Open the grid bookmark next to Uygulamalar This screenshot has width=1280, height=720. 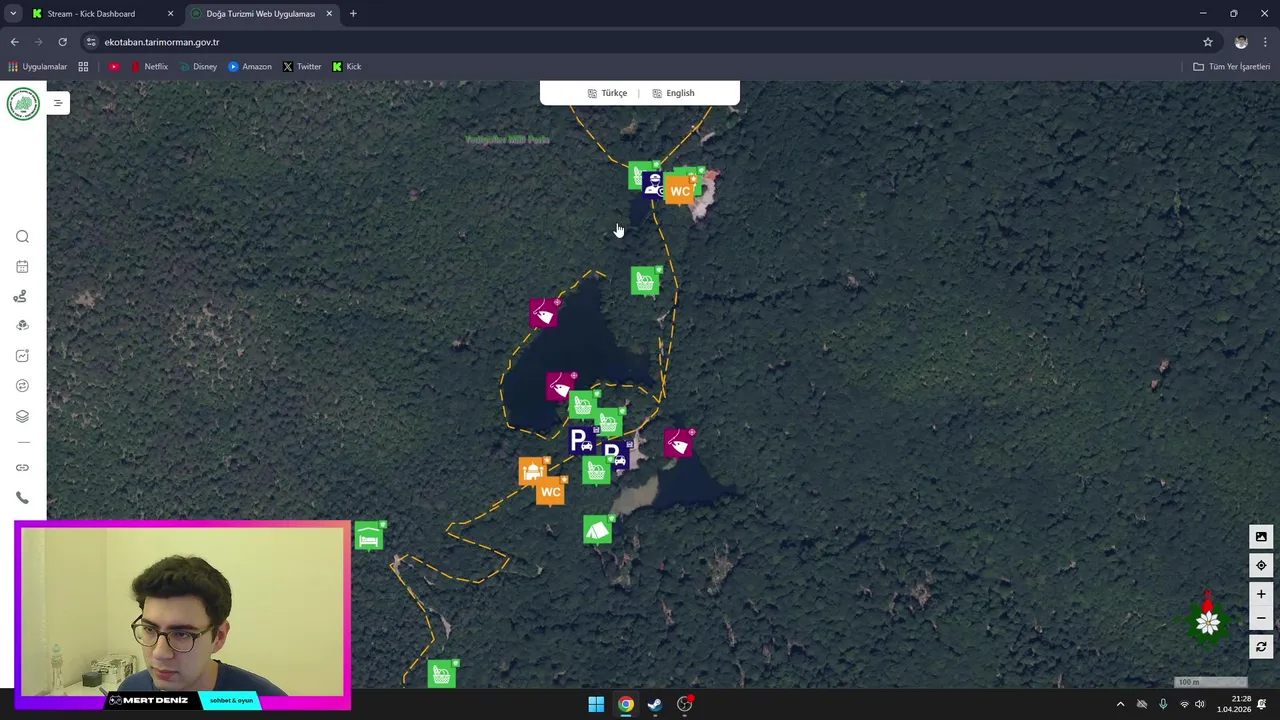point(83,67)
